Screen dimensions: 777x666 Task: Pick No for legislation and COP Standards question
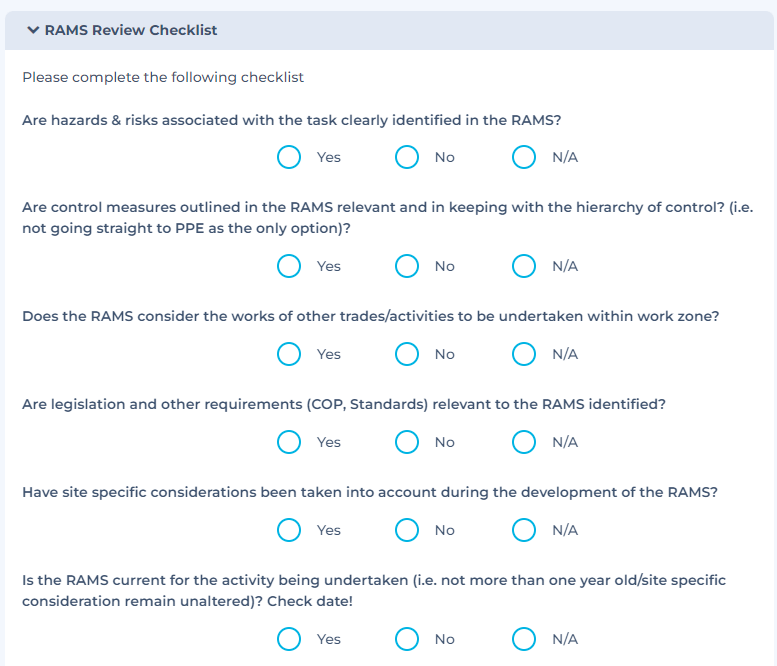pyautogui.click(x=407, y=442)
